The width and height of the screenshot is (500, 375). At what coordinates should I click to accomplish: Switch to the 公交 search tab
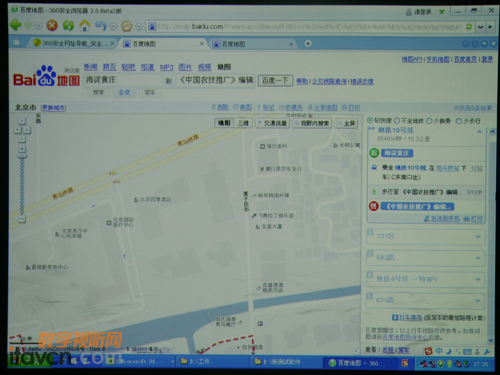pyautogui.click(x=124, y=92)
